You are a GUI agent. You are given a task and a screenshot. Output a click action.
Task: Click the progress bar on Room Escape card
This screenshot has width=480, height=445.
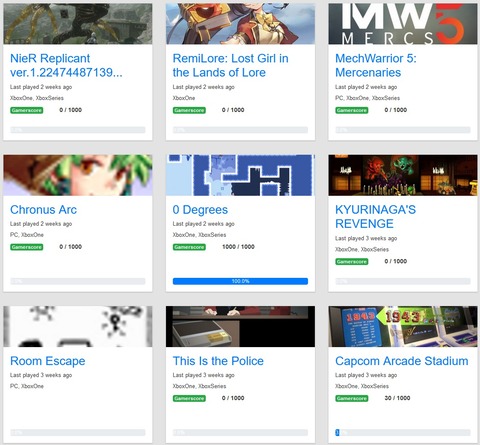78,433
